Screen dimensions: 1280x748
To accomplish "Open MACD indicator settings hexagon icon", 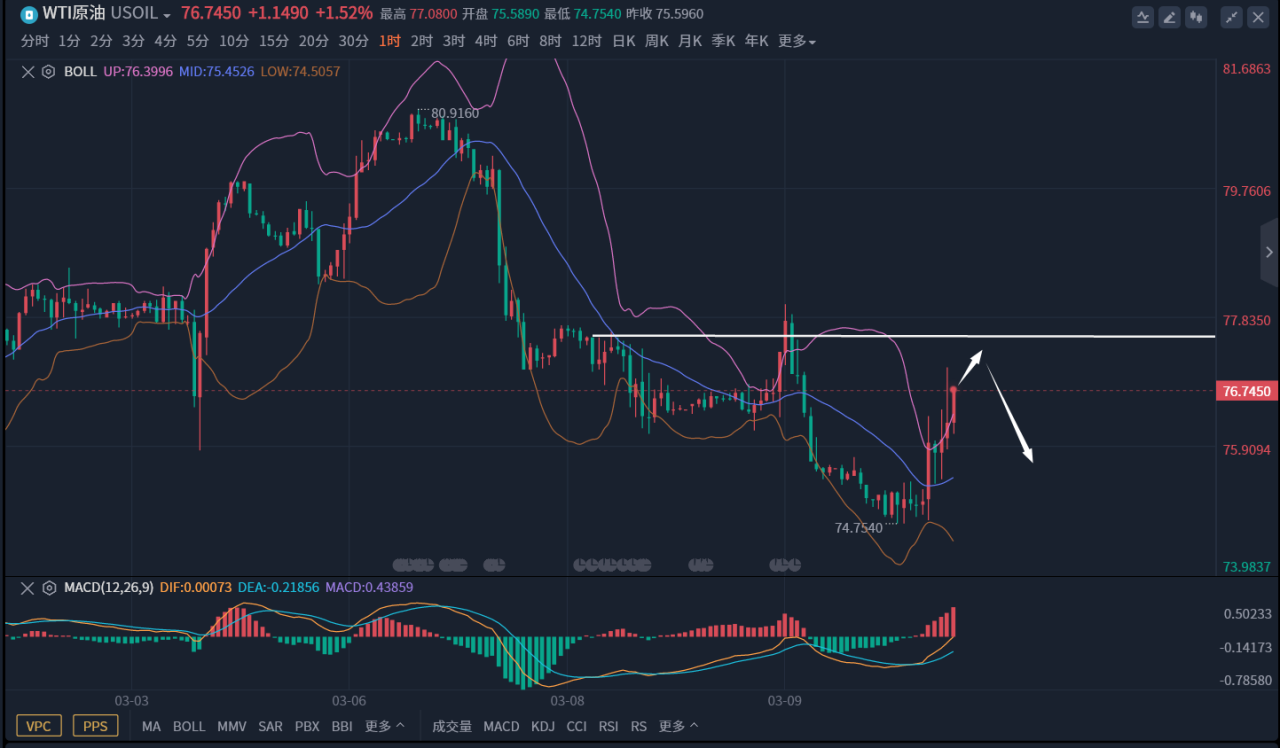I will pyautogui.click(x=47, y=588).
